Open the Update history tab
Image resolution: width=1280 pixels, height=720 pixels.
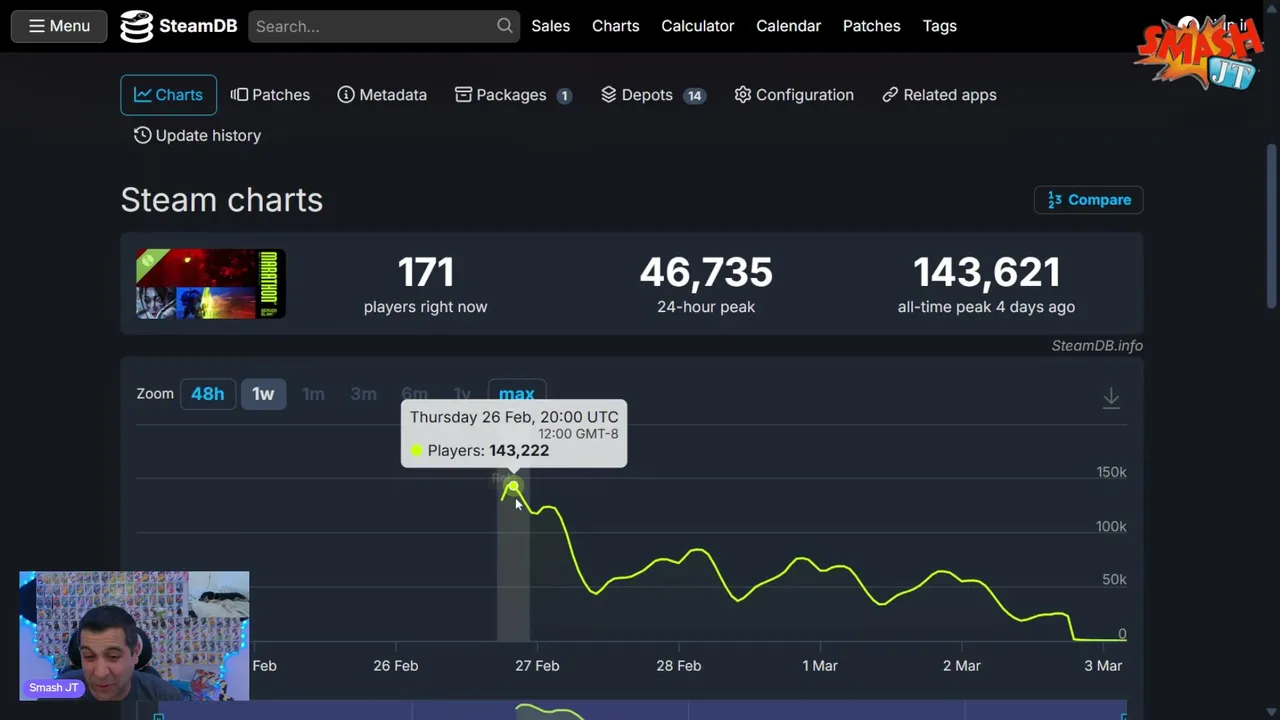click(x=197, y=135)
